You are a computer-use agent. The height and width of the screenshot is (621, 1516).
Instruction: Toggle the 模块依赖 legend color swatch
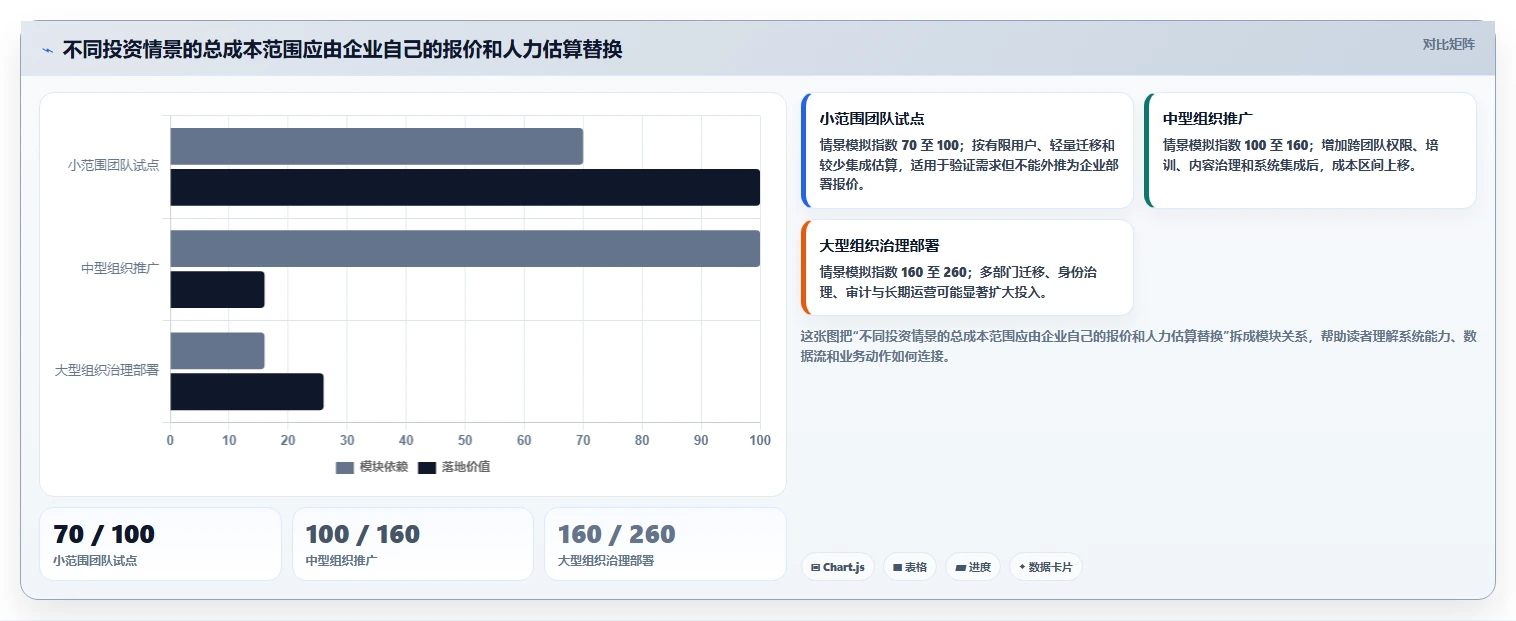tap(345, 468)
